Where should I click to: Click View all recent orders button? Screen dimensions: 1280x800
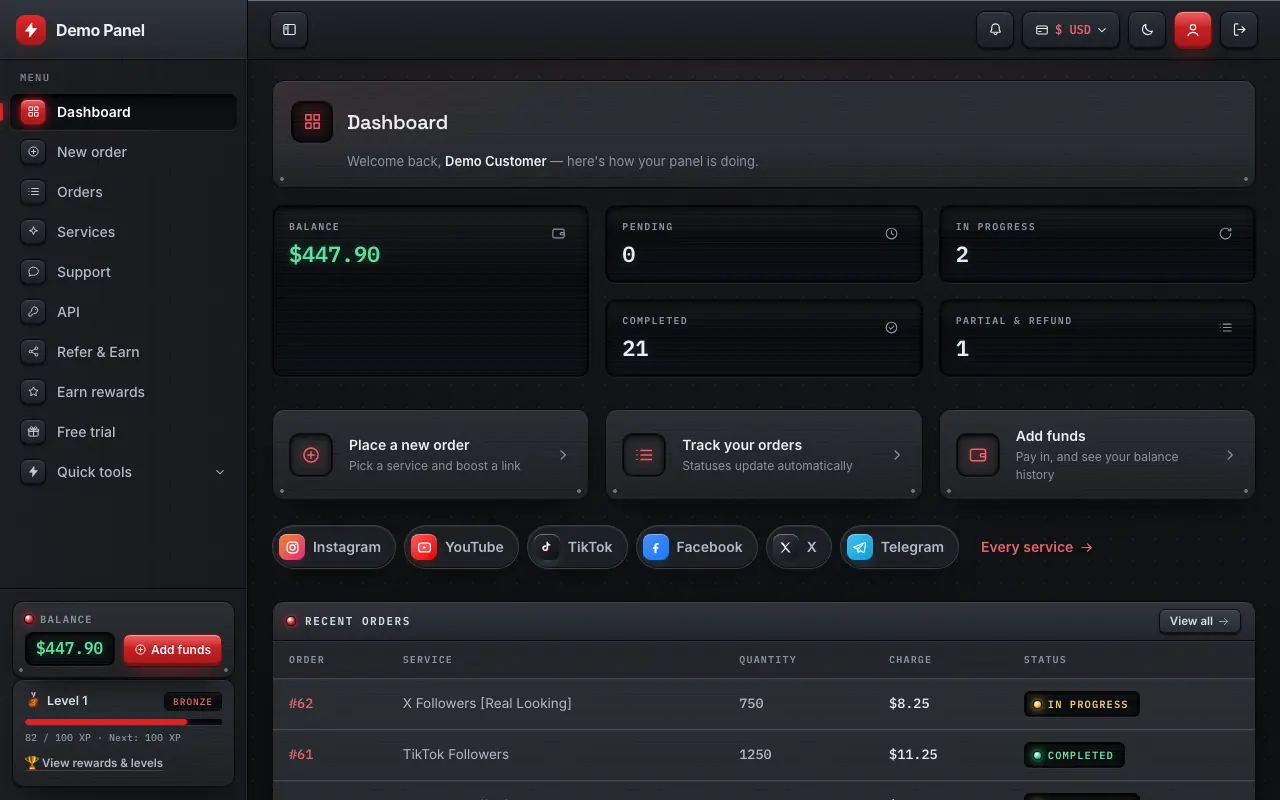[1200, 621]
